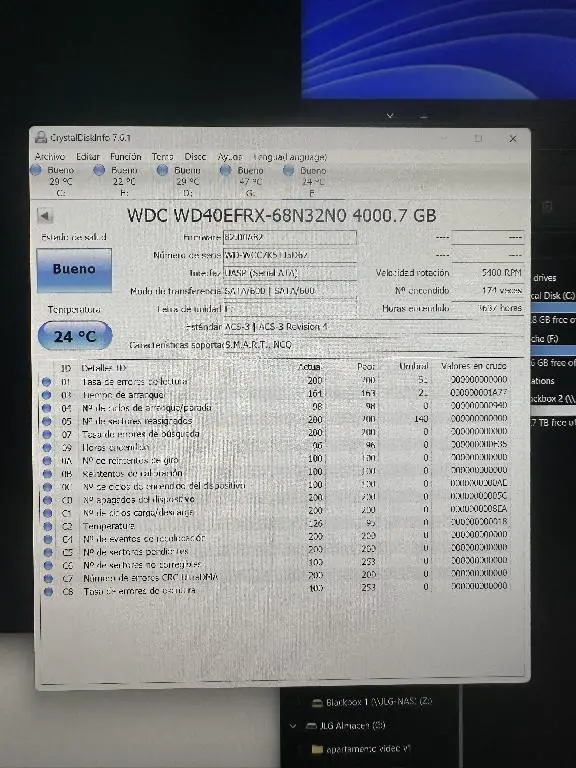Select row 04 Nº de ciclos de arranque/parada
576x768 pixels.
tap(275, 407)
